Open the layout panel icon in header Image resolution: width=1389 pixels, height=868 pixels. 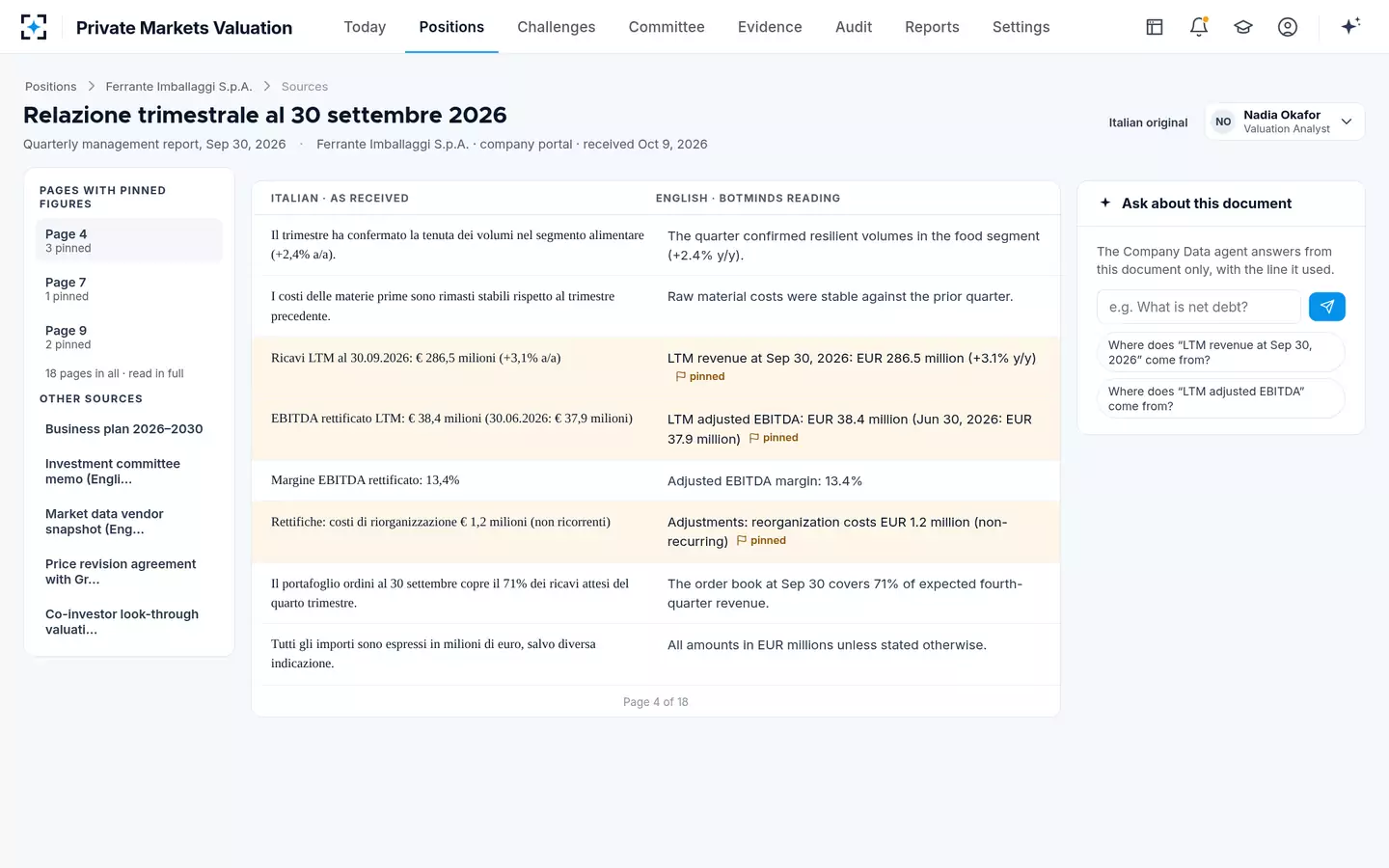pos(1155,27)
